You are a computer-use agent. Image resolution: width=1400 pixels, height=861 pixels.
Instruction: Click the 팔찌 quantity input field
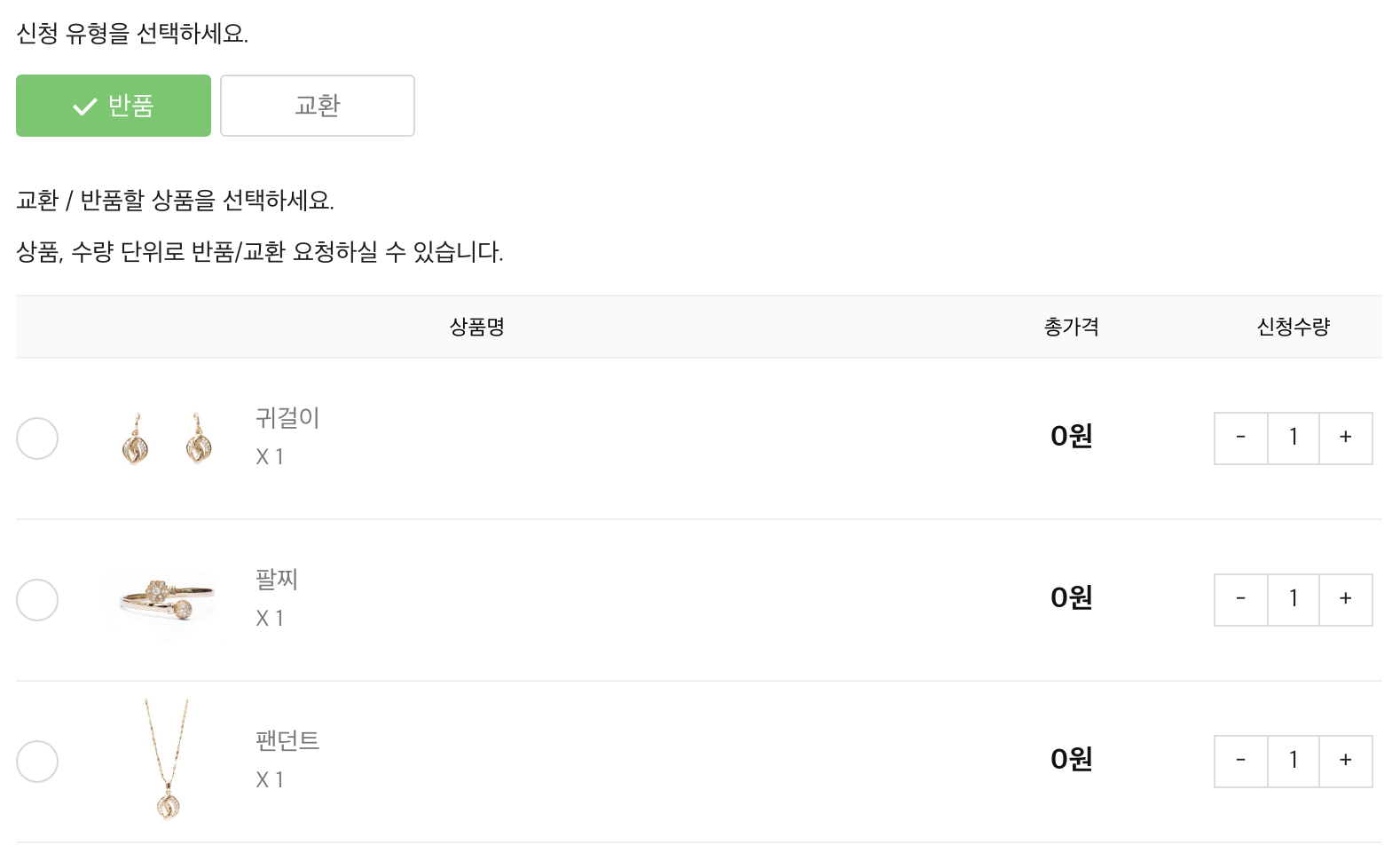pos(1294,600)
